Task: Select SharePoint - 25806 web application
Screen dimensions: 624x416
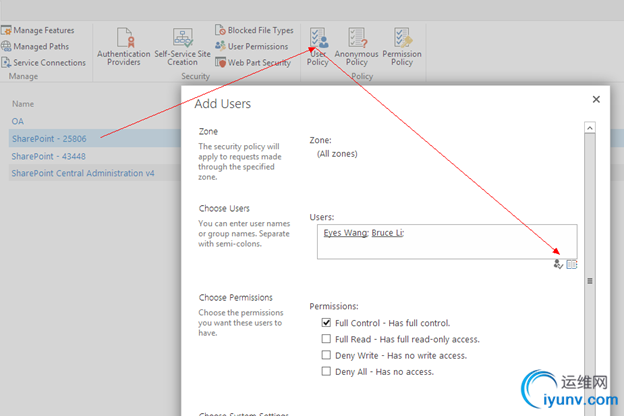Action: tap(49, 139)
